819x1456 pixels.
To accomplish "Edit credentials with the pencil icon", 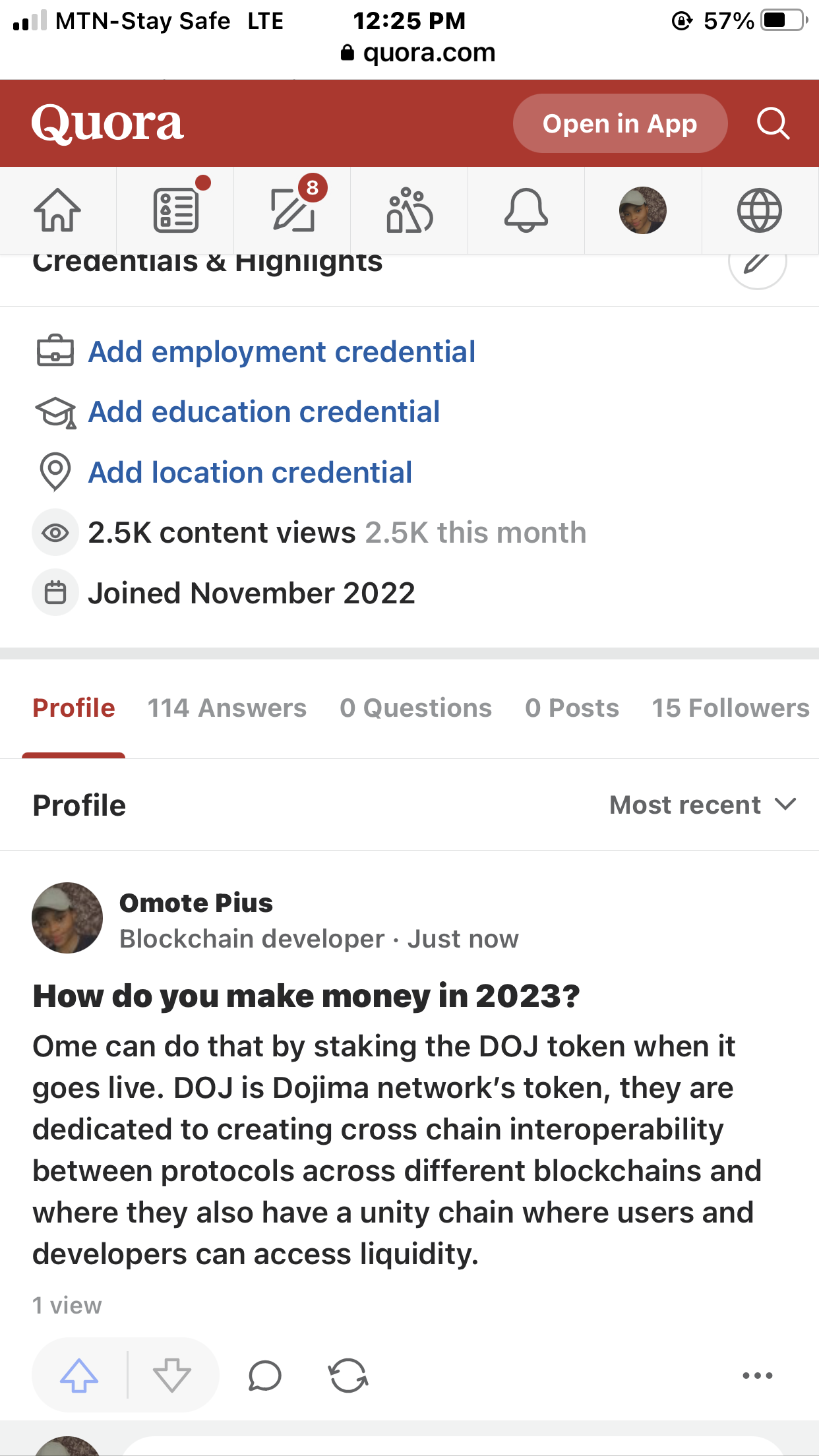I will (757, 262).
